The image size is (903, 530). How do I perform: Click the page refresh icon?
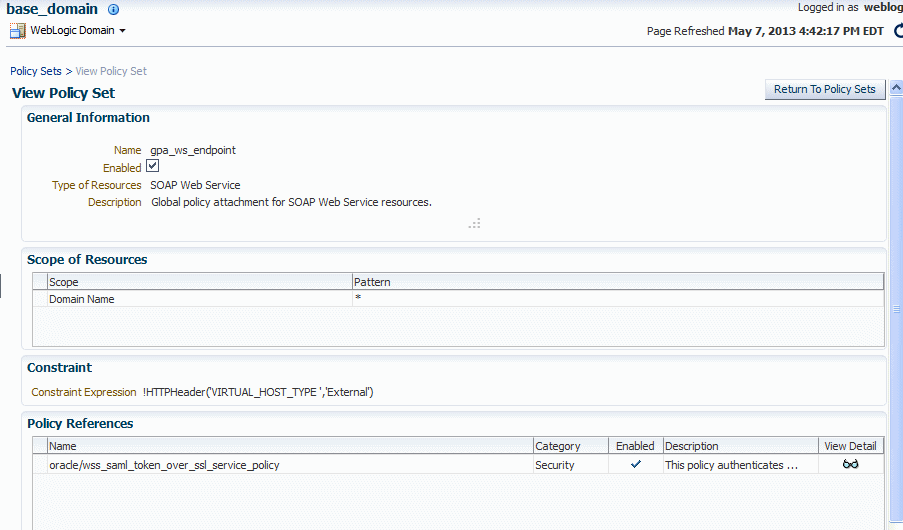898,31
